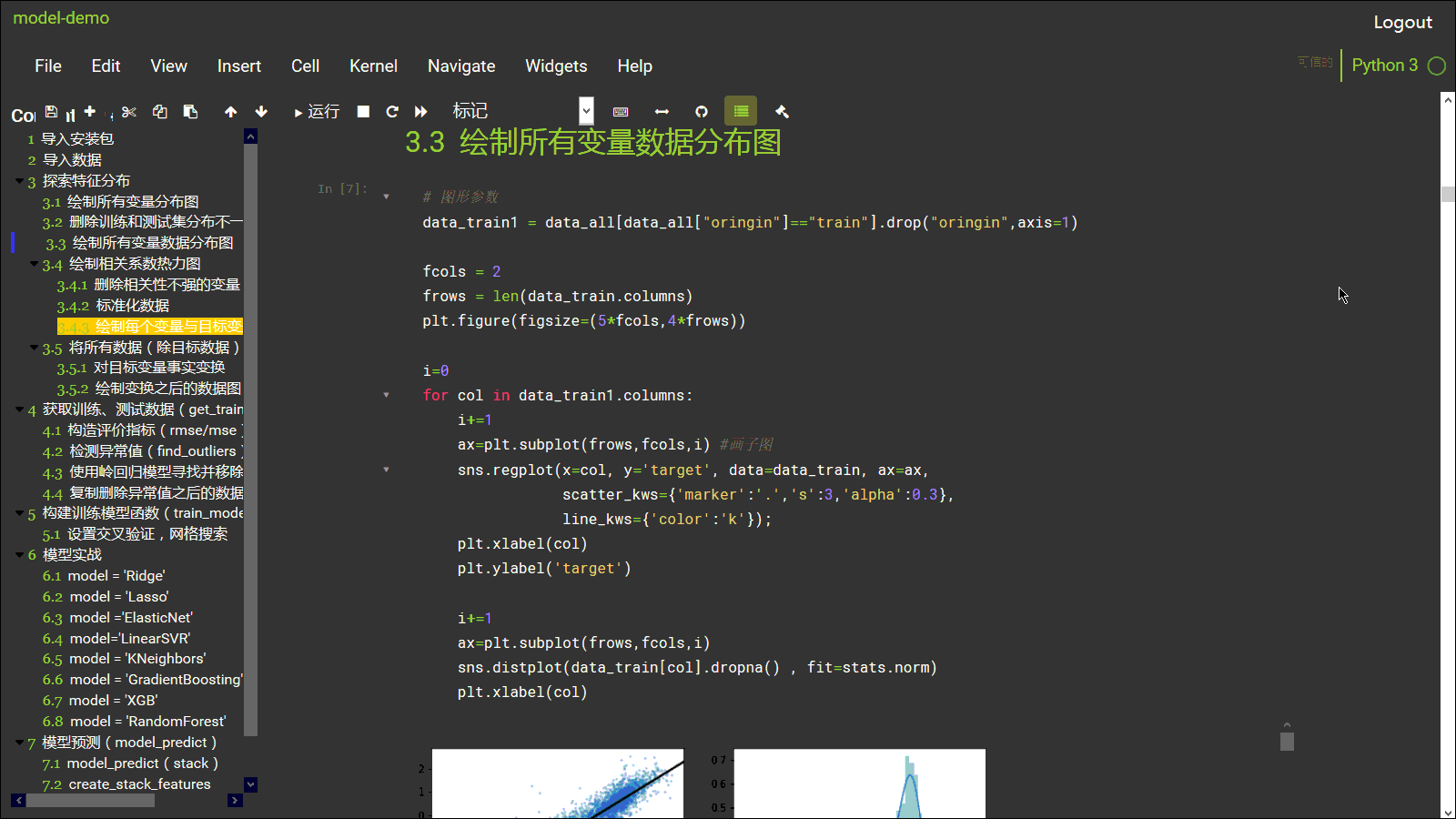The width and height of the screenshot is (1456, 819).
Task: Go to 4.1 构造评价指标 entry
Action: [x=142, y=430]
